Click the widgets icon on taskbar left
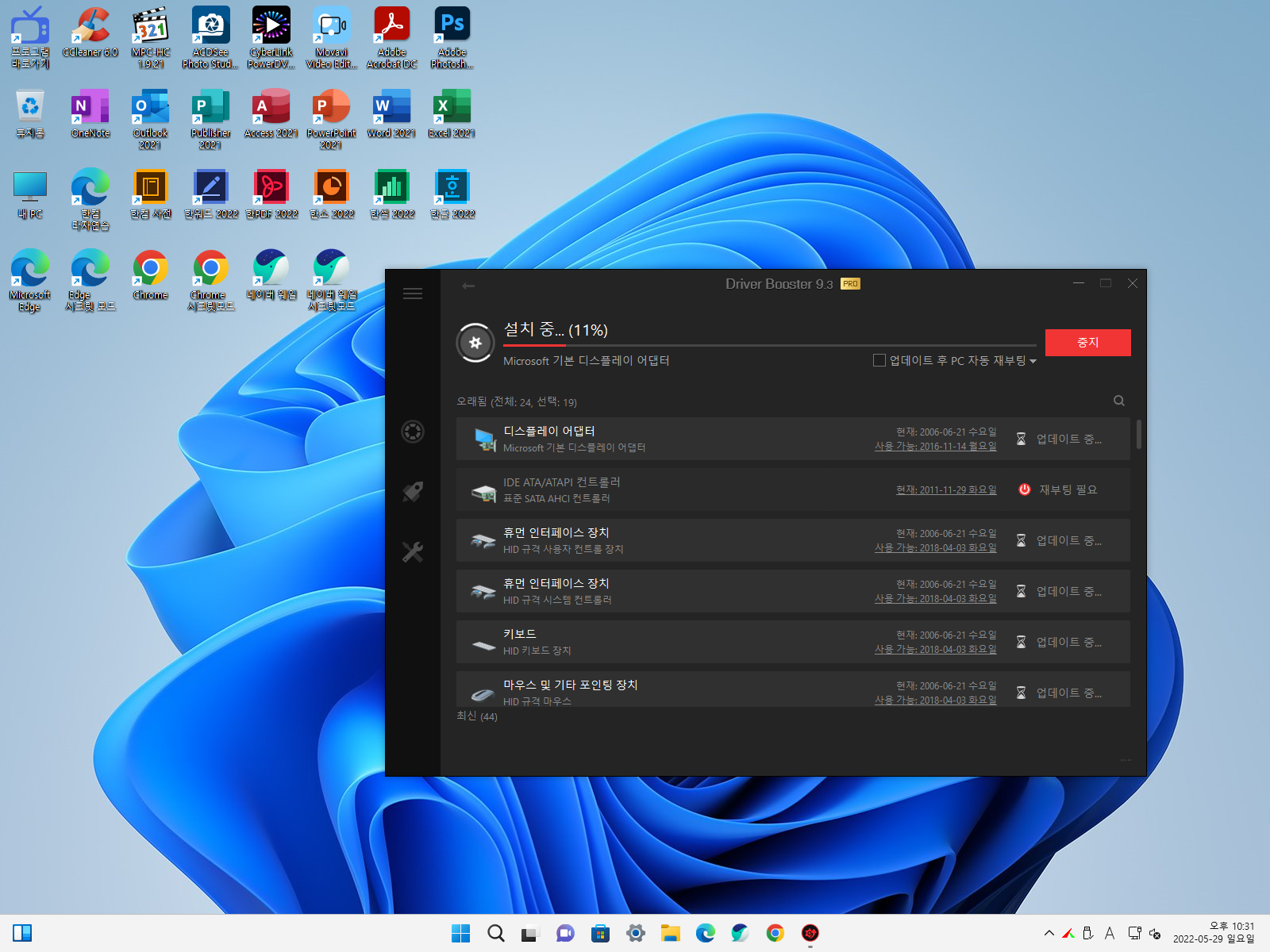This screenshot has height=952, width=1270. pos(22,933)
